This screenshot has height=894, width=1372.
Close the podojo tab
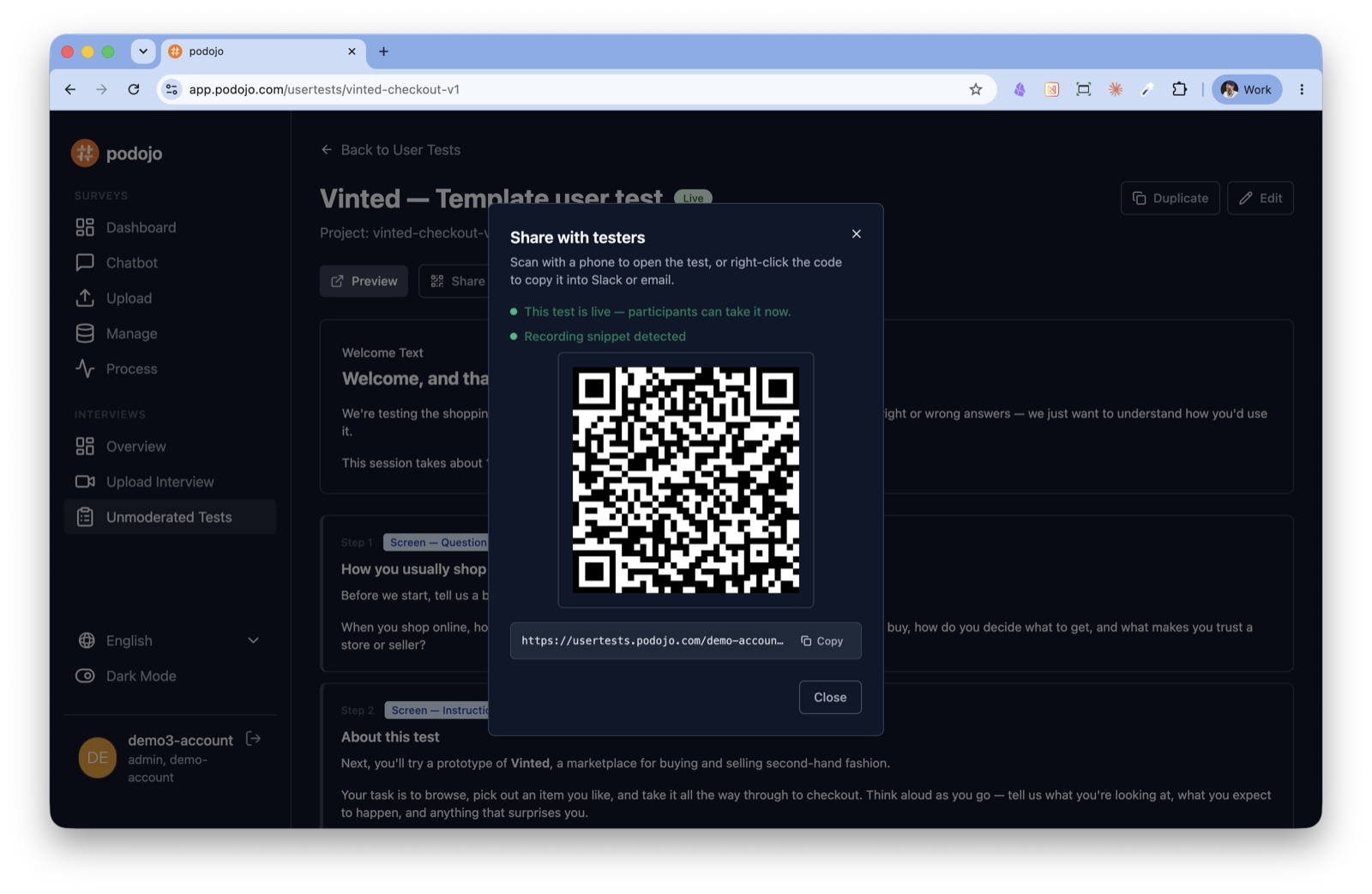(x=352, y=51)
